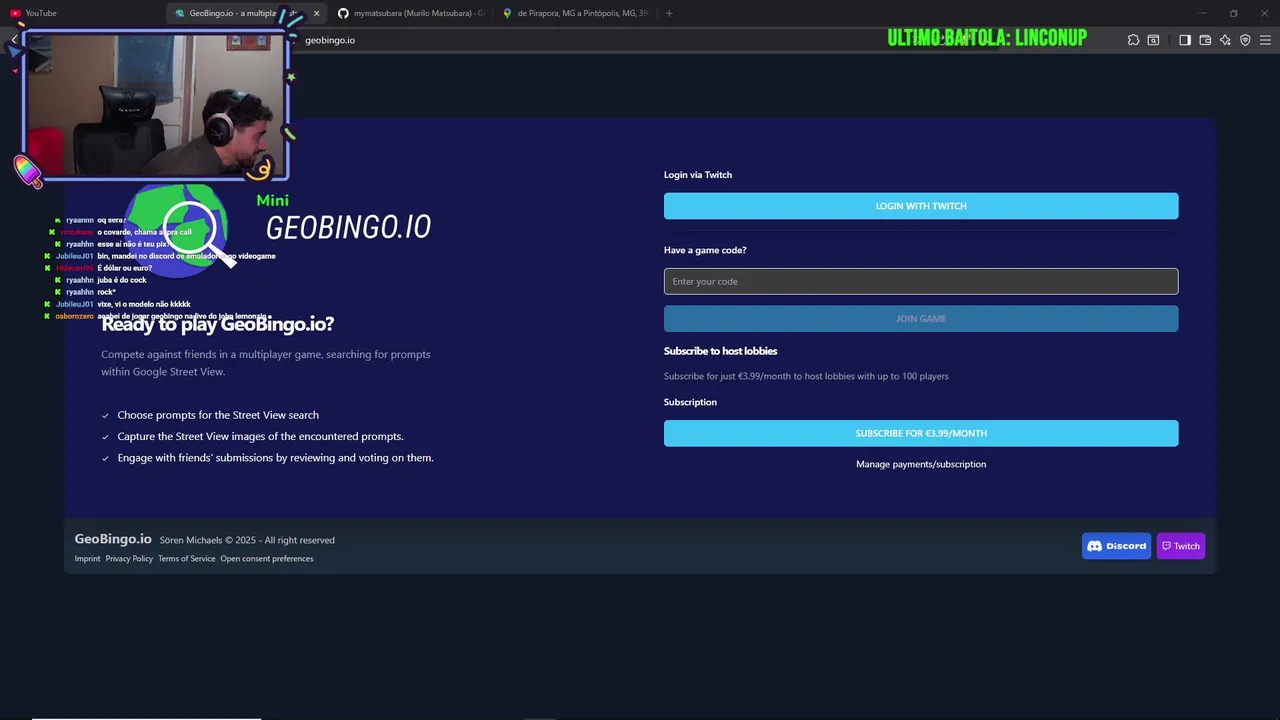
Task: Open the browser hamburger menu
Action: 1265,40
